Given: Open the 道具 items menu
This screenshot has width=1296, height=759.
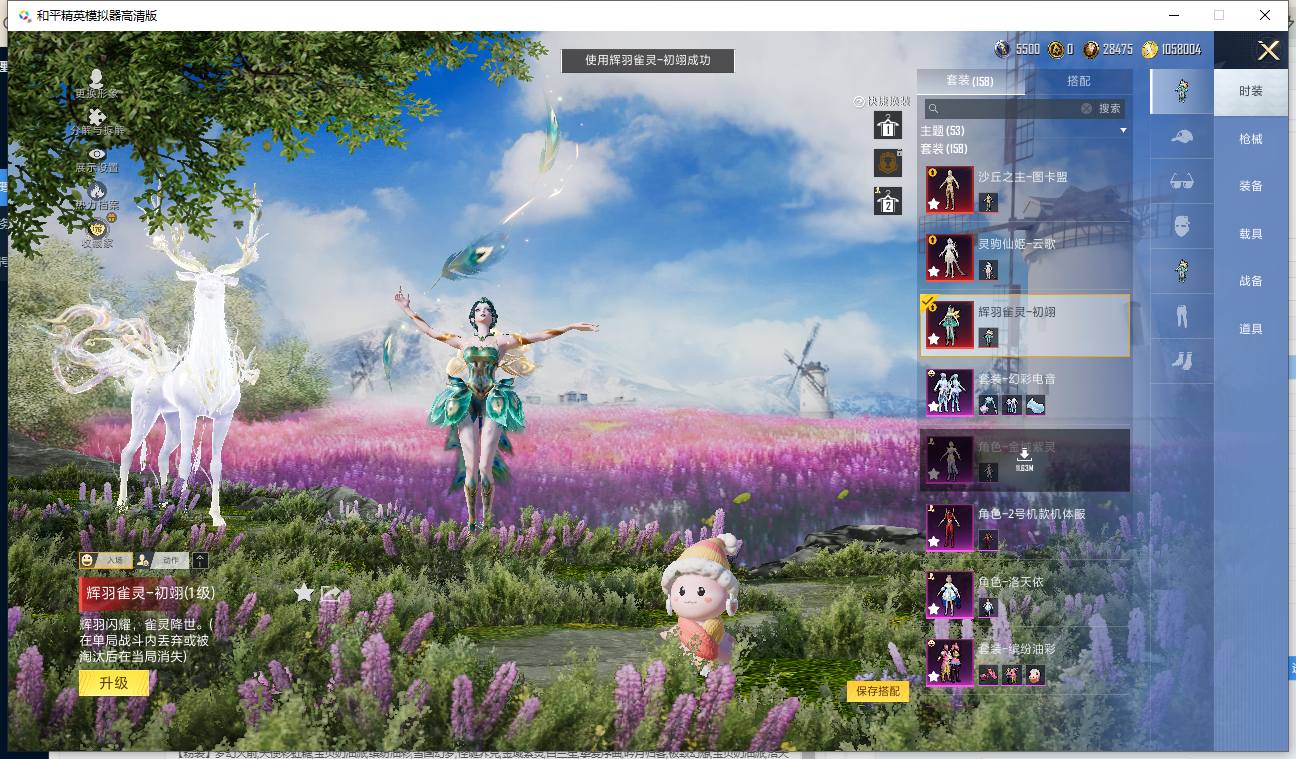Looking at the screenshot, I should tap(1251, 329).
